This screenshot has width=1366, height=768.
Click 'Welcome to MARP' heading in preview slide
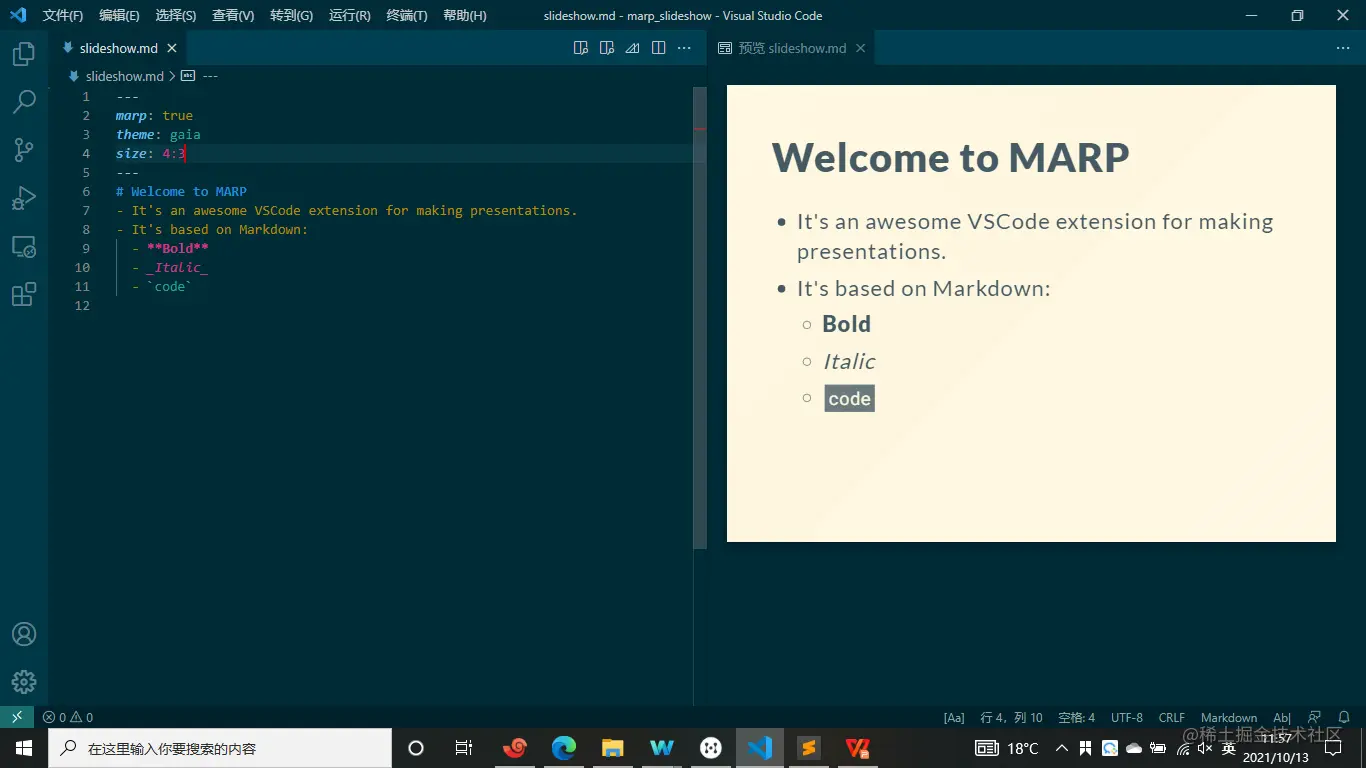pos(950,158)
